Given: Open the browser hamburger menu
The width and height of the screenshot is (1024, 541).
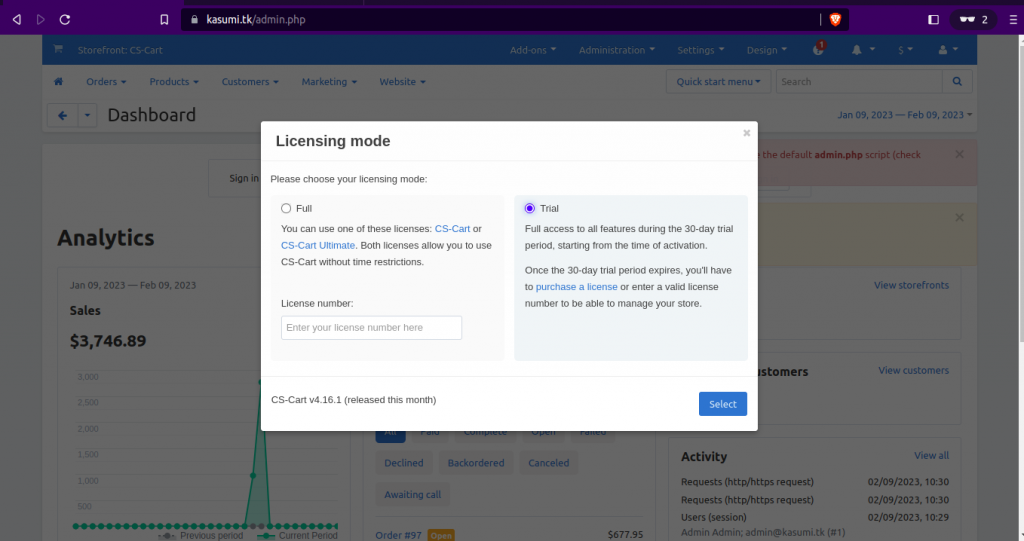Looking at the screenshot, I should coord(1013,20).
